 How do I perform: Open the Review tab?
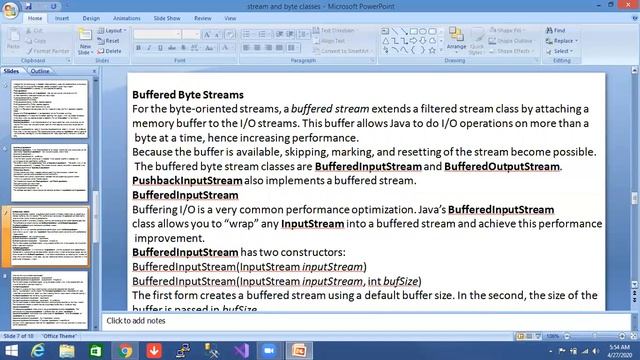coord(203,18)
